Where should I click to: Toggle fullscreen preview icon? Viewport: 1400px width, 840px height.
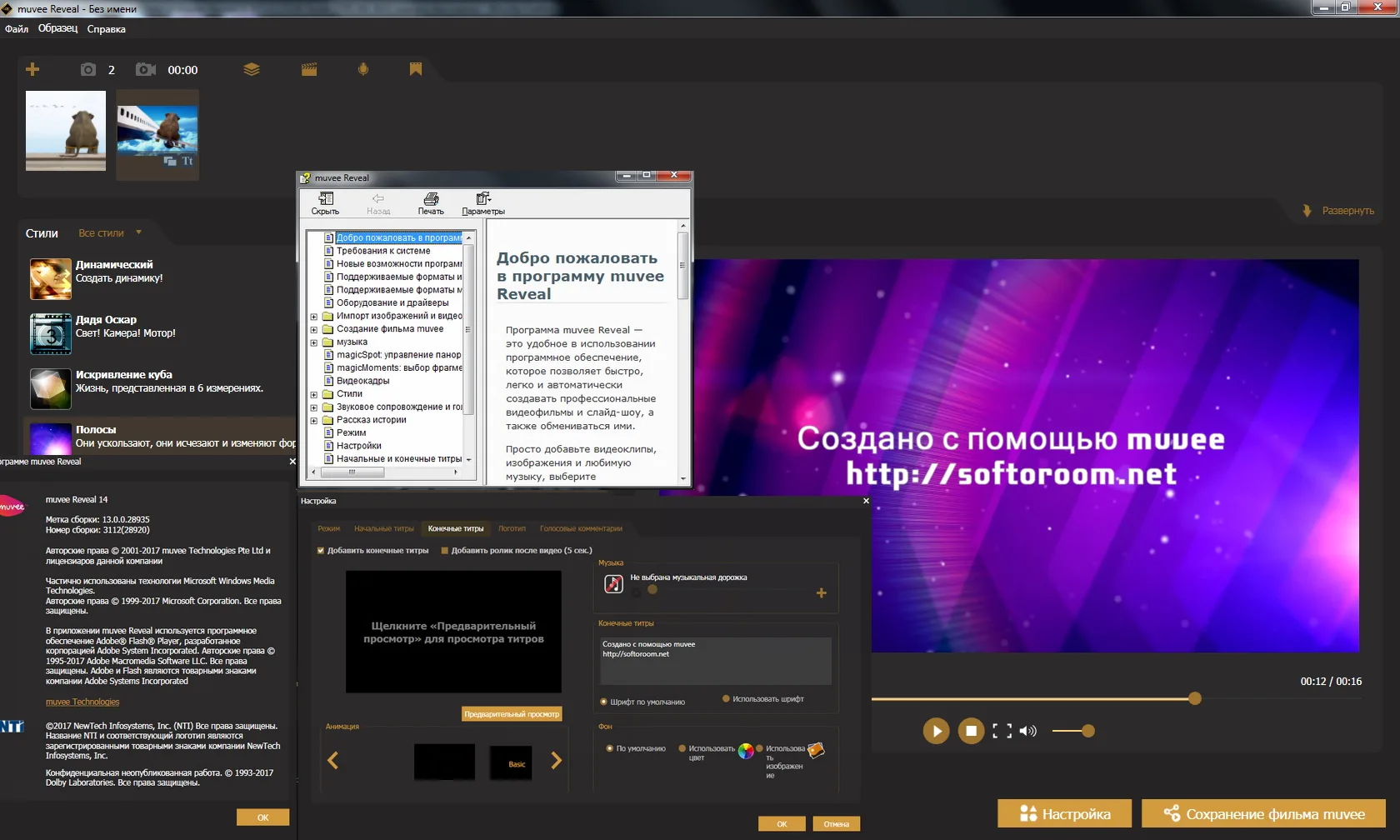[1002, 731]
